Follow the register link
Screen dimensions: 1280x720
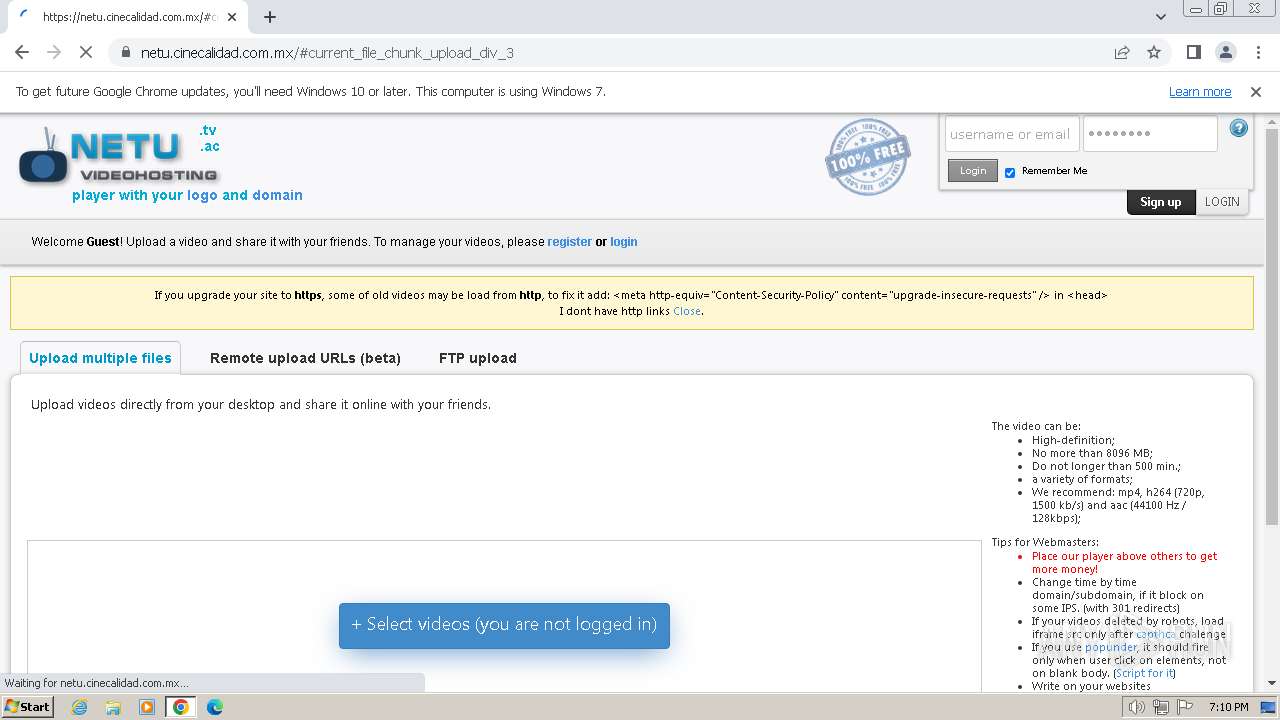tap(569, 242)
